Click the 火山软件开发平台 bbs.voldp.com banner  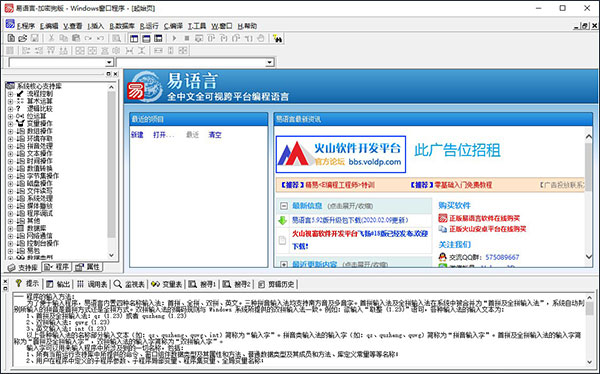tap(341, 154)
